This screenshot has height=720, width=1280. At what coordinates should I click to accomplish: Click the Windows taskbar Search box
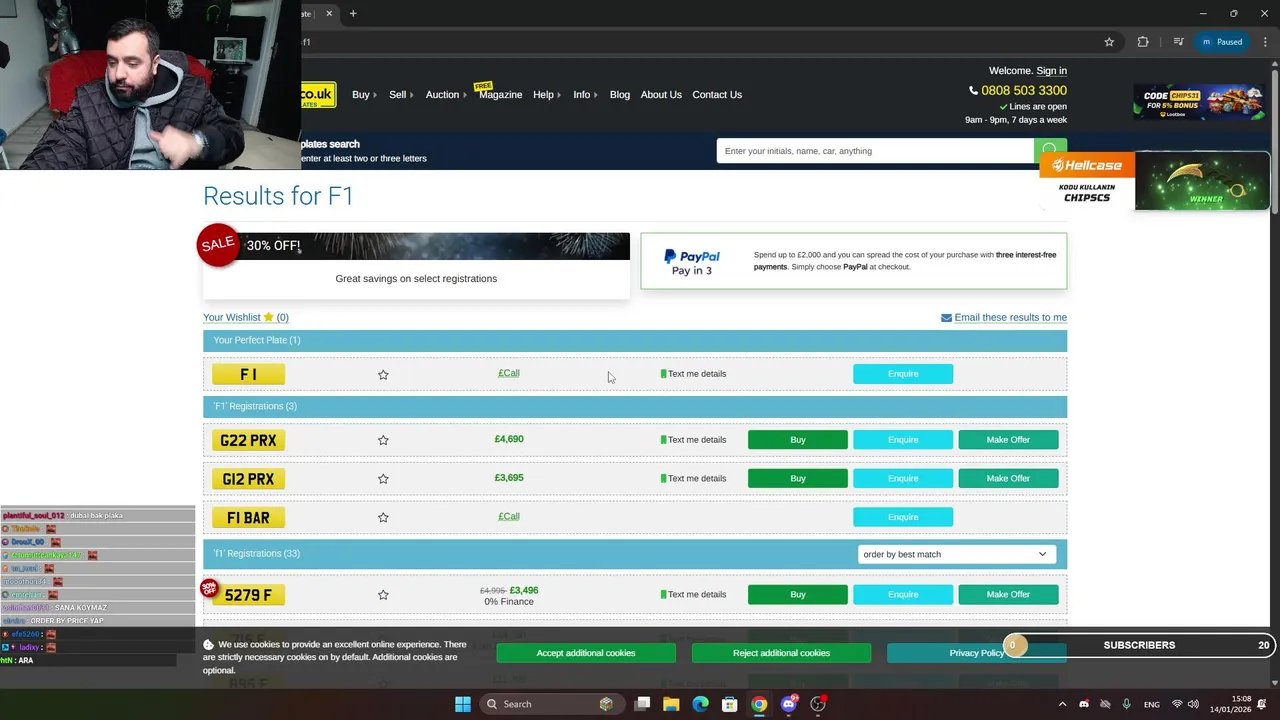tap(551, 704)
